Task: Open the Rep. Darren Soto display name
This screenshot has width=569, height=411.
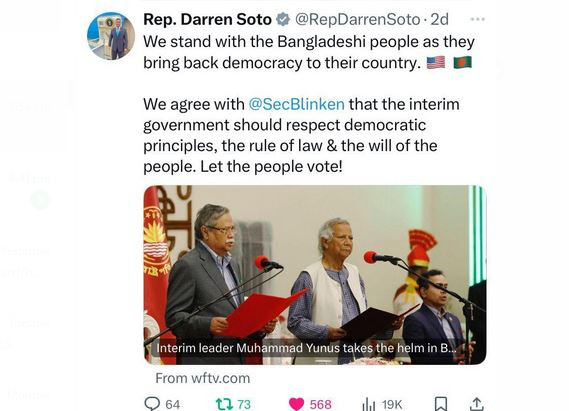Action: coord(207,19)
